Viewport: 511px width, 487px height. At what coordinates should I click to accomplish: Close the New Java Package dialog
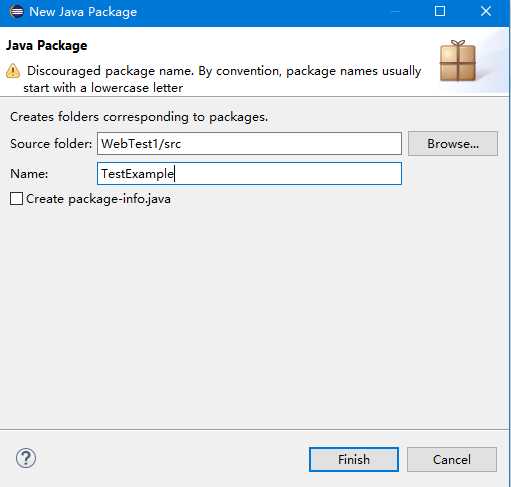click(486, 11)
